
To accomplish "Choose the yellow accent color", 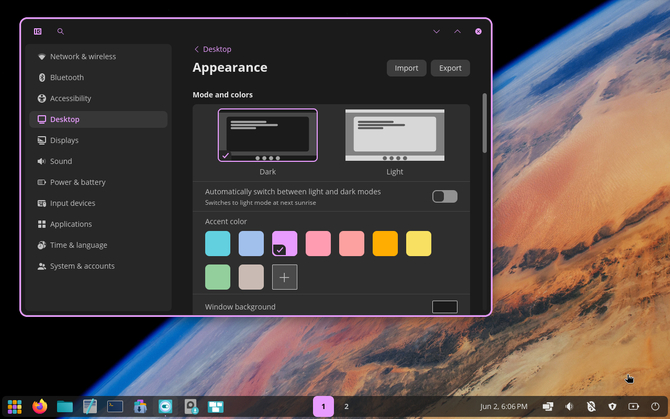I will pyautogui.click(x=419, y=243).
